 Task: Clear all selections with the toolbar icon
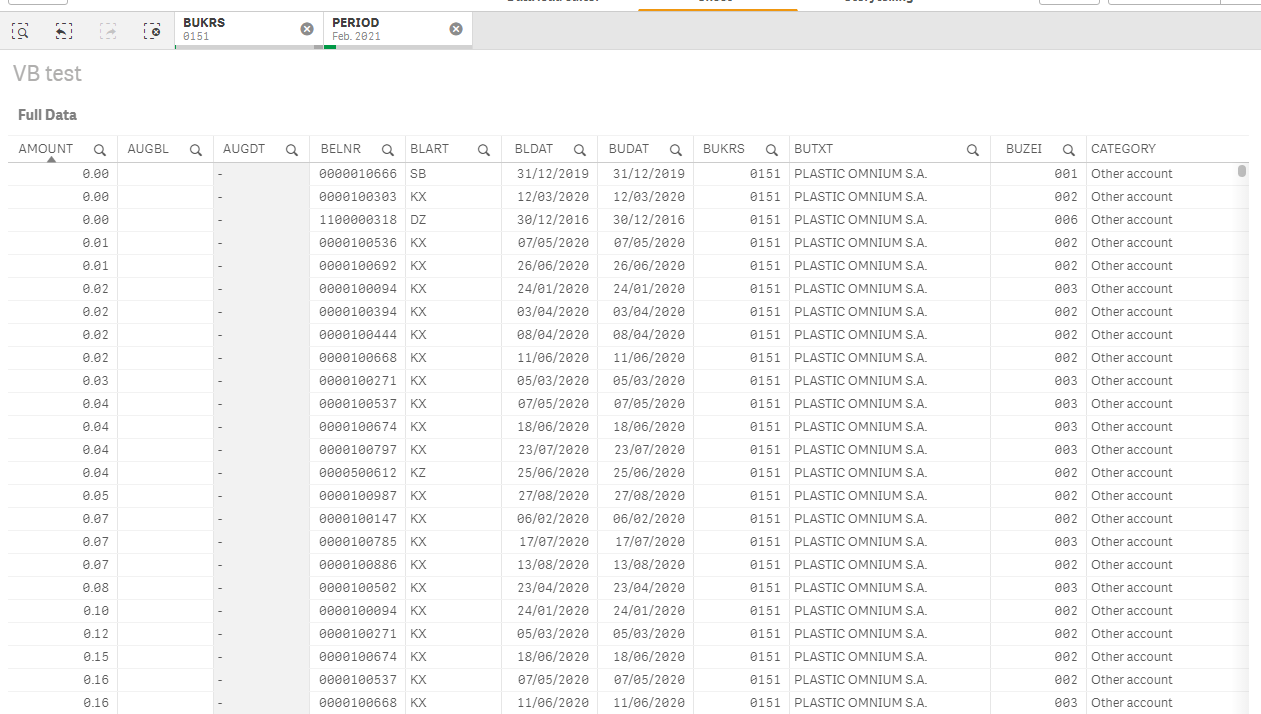(153, 31)
